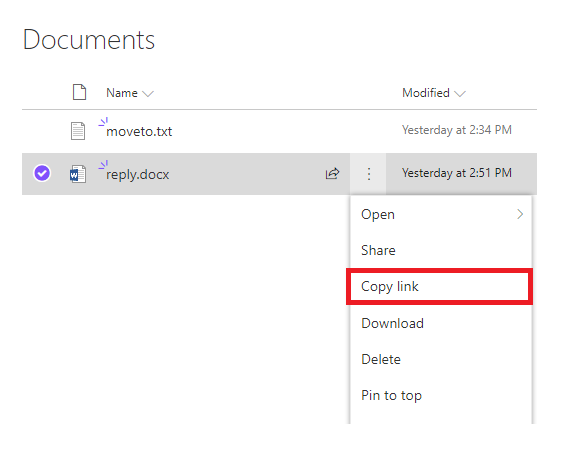Click the Word document icon beside reply.docx
The height and width of the screenshot is (450, 567).
[78, 174]
